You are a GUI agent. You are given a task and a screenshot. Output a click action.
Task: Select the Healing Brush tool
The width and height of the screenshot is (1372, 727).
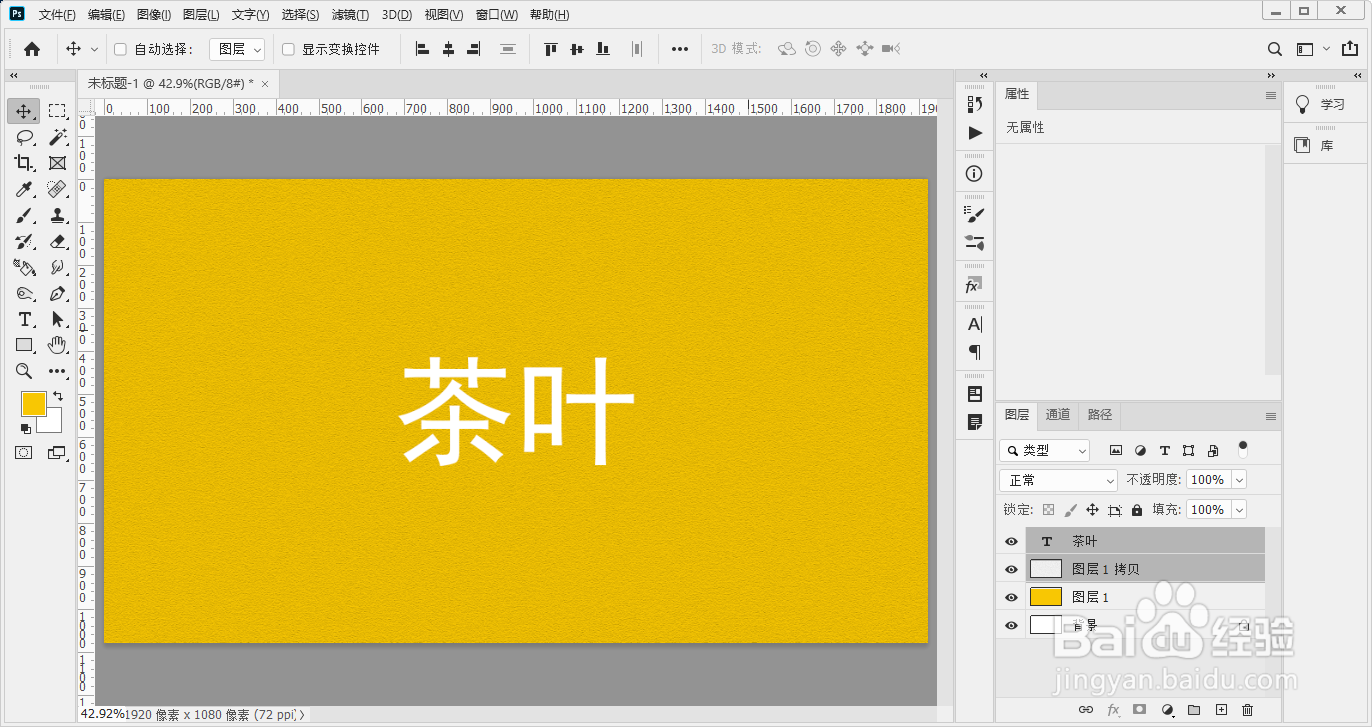pyautogui.click(x=57, y=189)
